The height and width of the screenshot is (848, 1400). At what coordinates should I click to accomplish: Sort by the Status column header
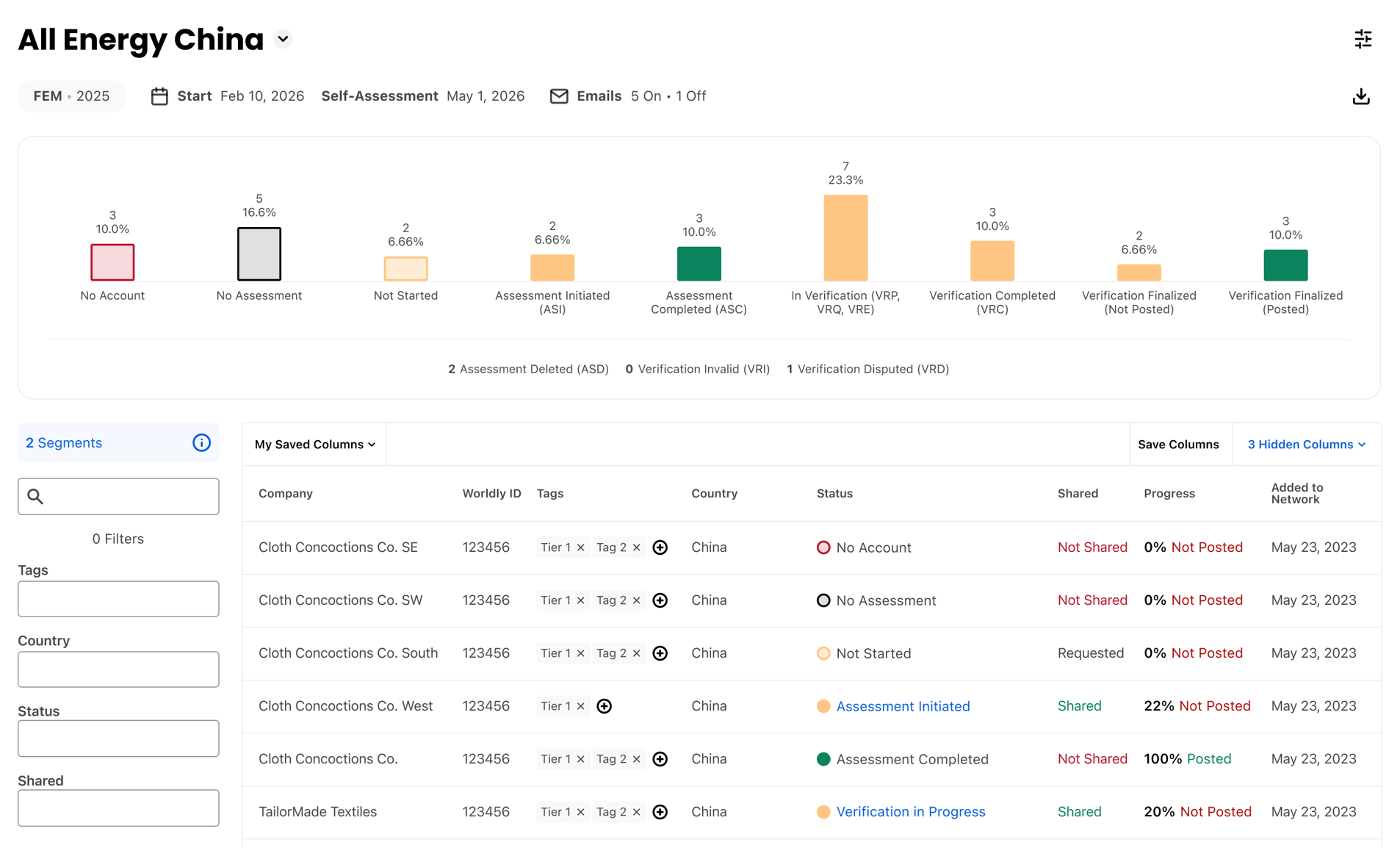834,493
